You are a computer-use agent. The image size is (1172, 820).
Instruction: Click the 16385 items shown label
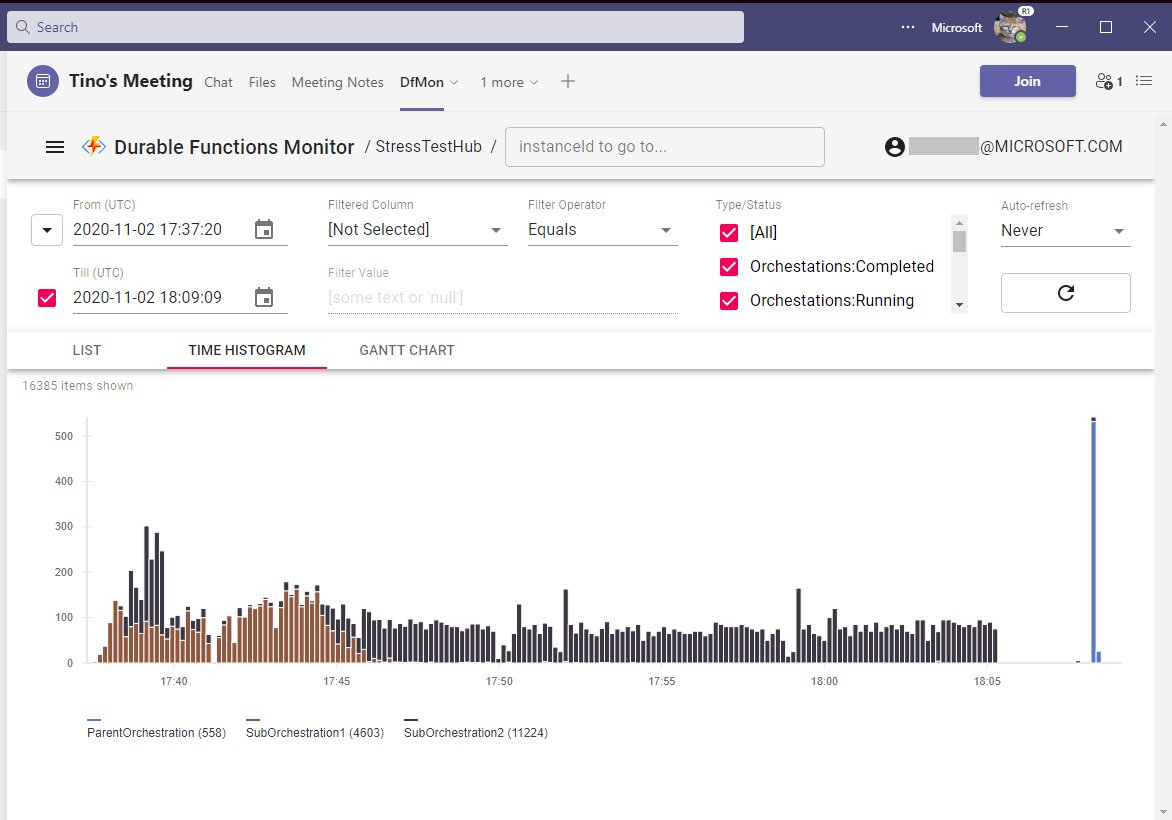pyautogui.click(x=78, y=386)
